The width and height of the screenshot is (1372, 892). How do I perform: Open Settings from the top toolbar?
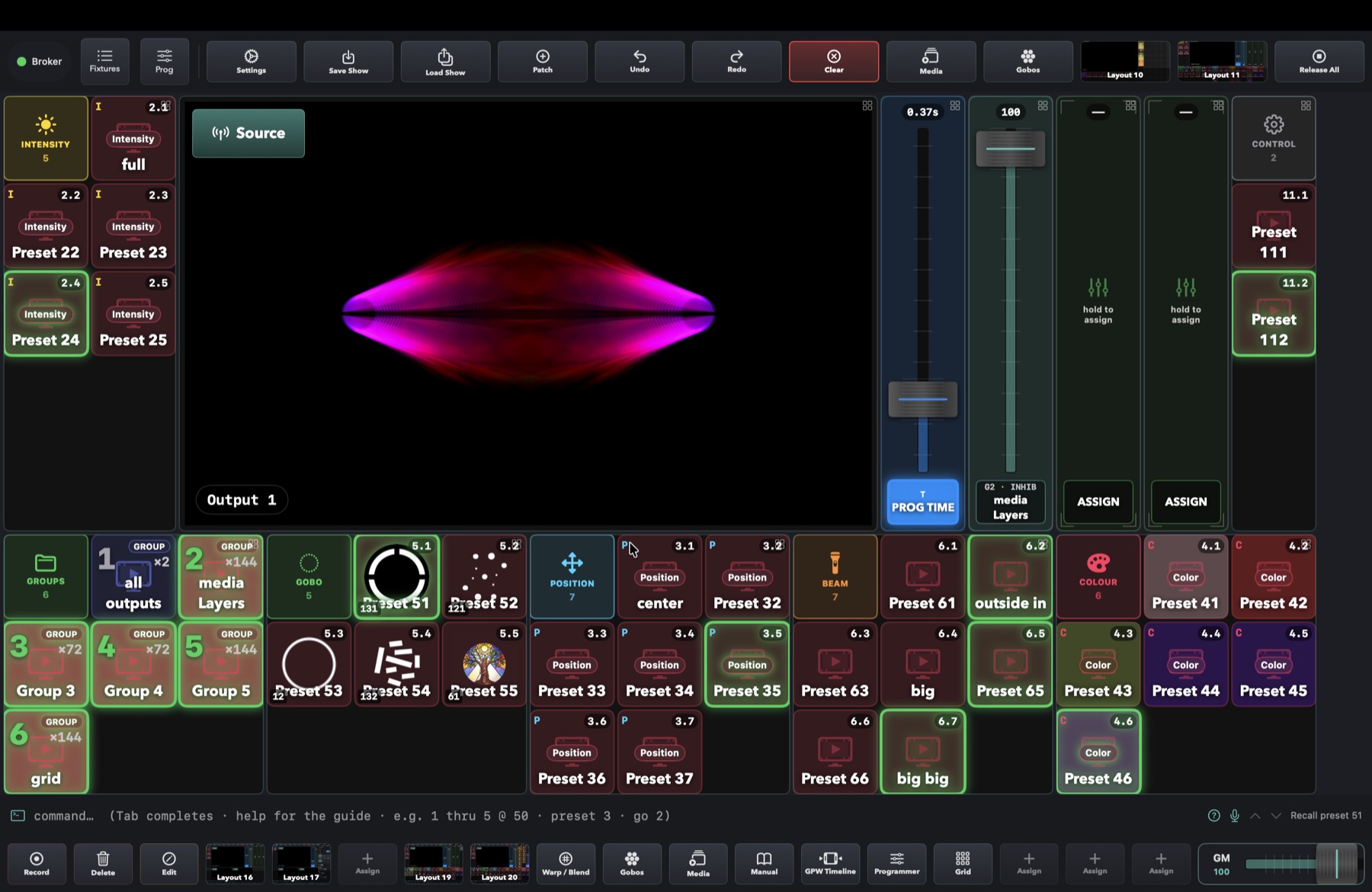[x=251, y=61]
